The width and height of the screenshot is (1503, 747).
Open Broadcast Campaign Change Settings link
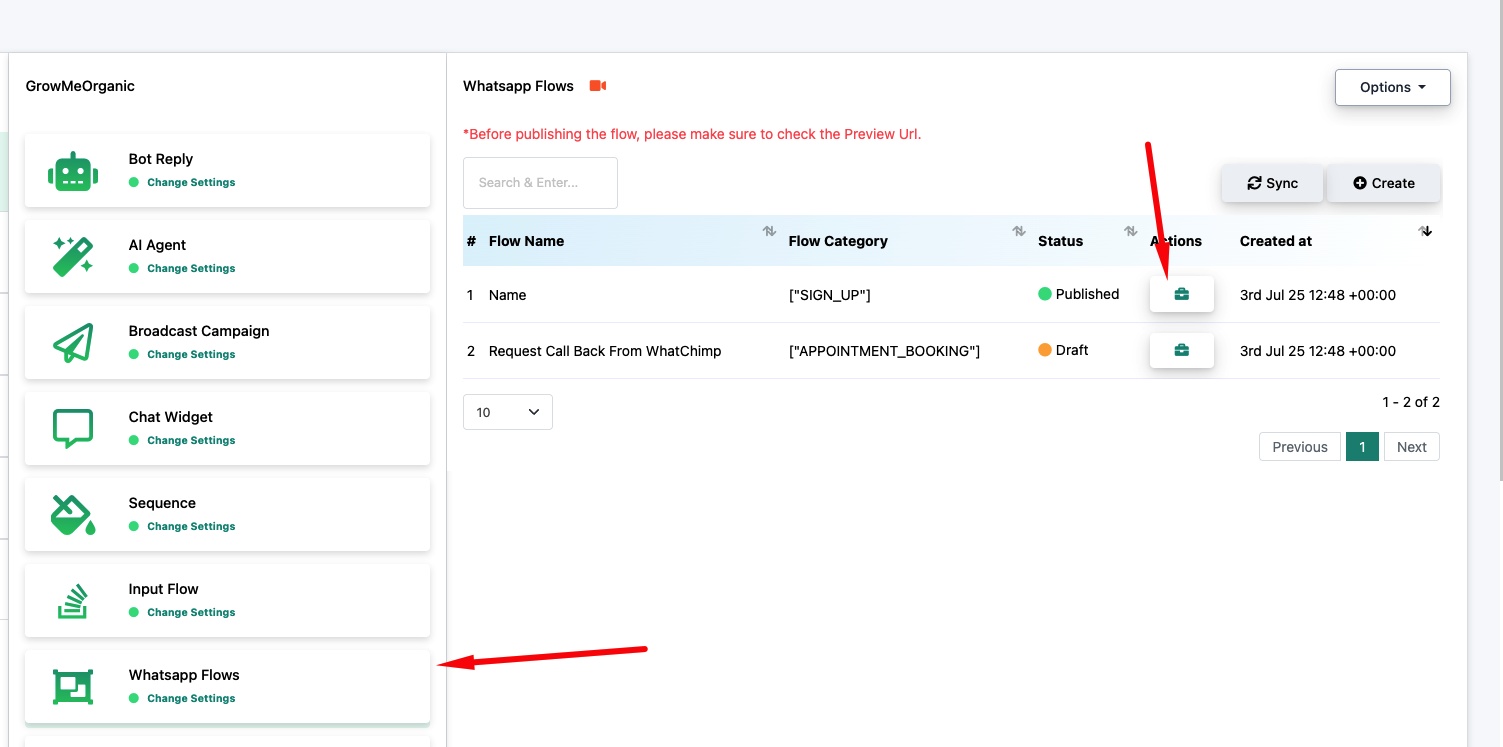point(191,355)
